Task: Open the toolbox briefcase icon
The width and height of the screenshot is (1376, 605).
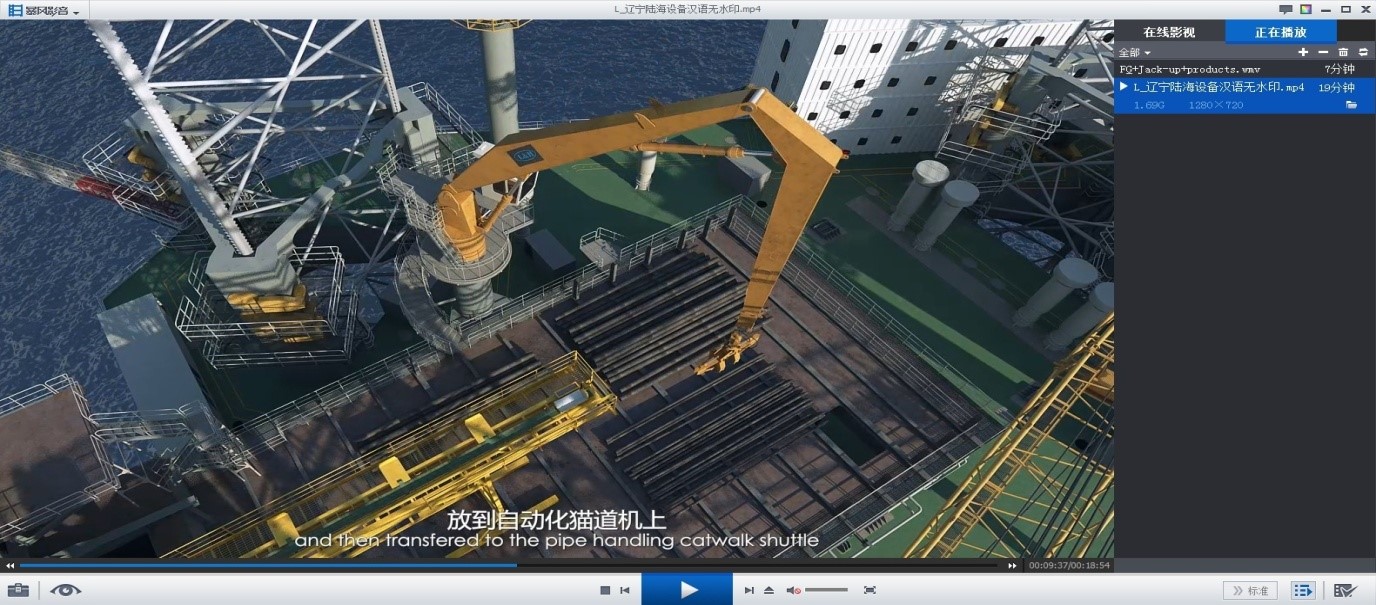Action: [17, 590]
